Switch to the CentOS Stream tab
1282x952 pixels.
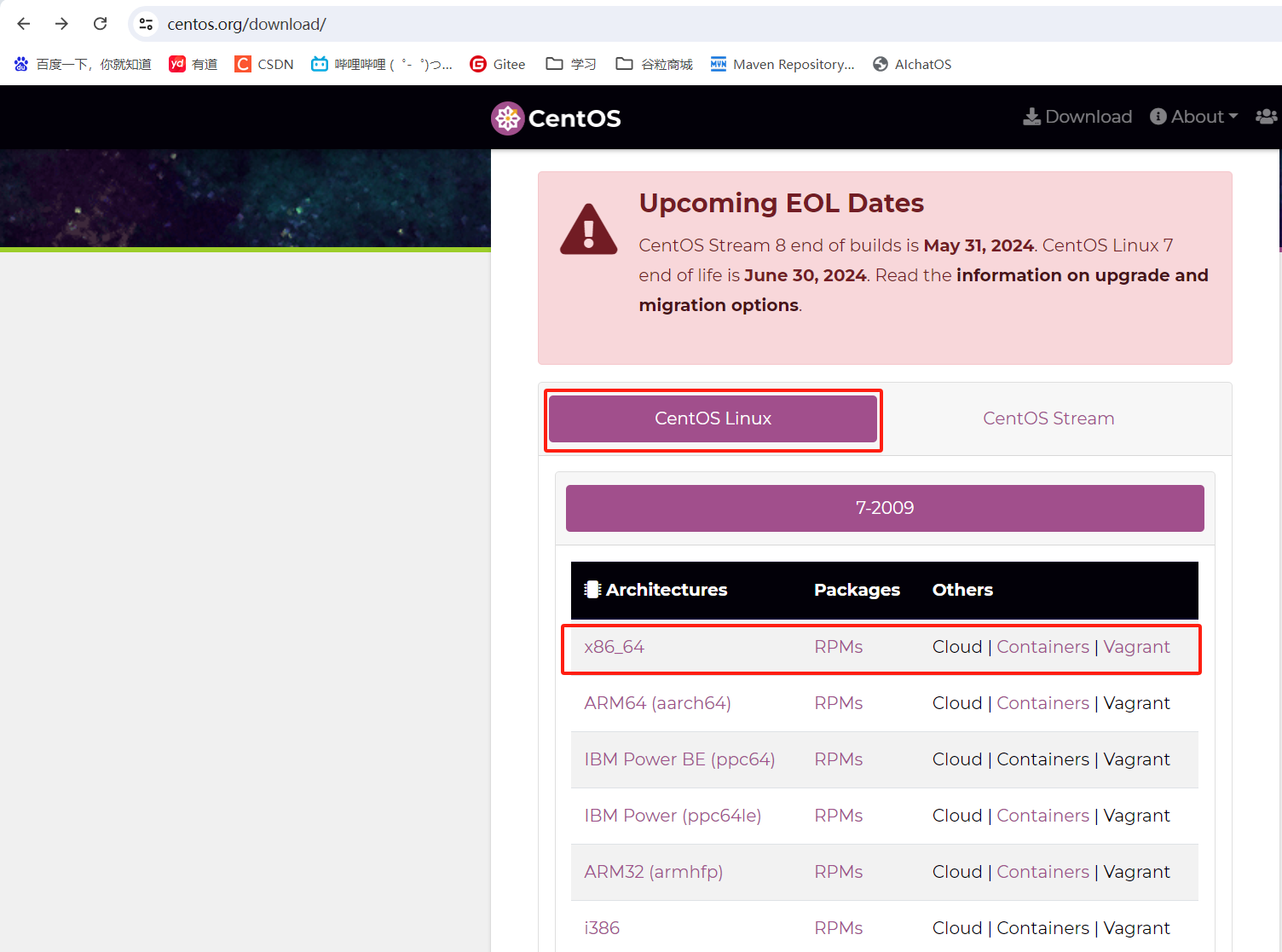point(1048,418)
